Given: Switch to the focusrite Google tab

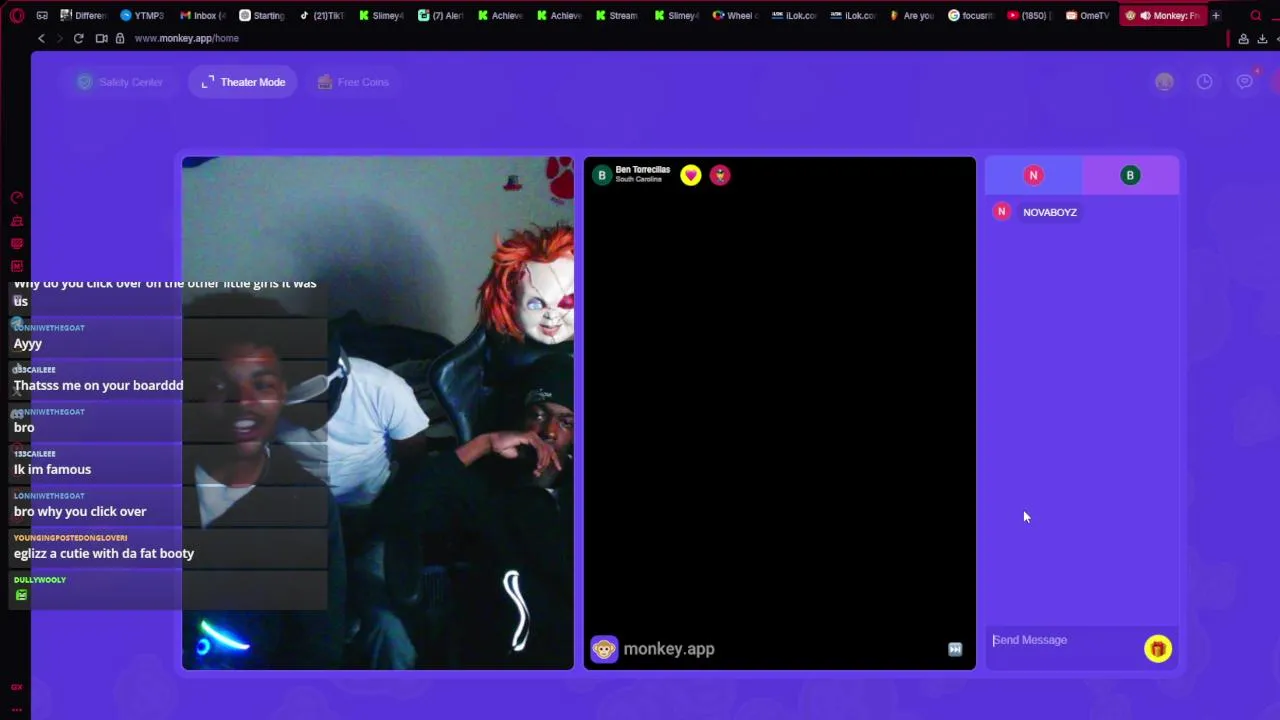Looking at the screenshot, I should [x=969, y=15].
